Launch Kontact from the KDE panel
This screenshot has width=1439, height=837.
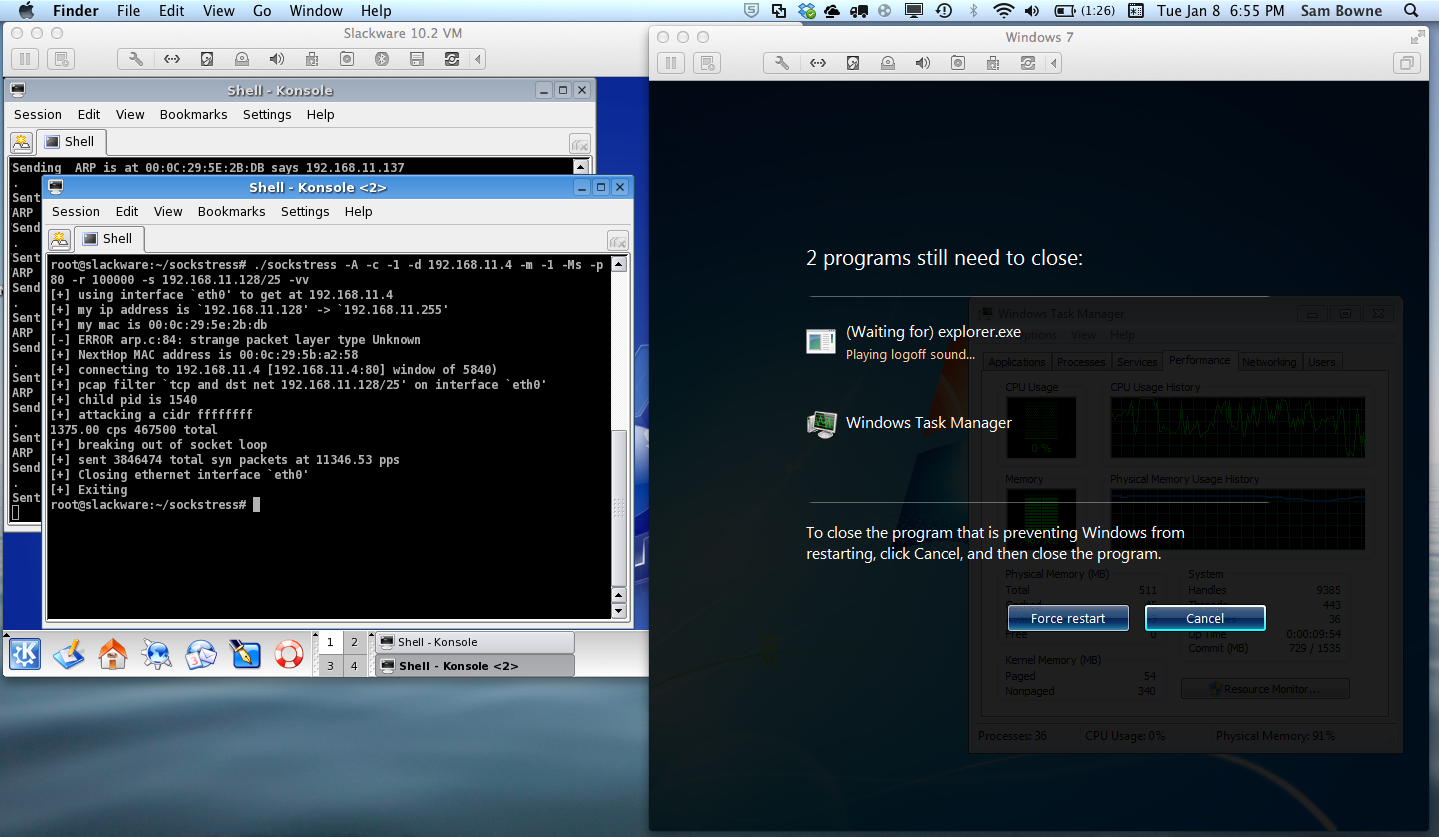pyautogui.click(x=201, y=654)
